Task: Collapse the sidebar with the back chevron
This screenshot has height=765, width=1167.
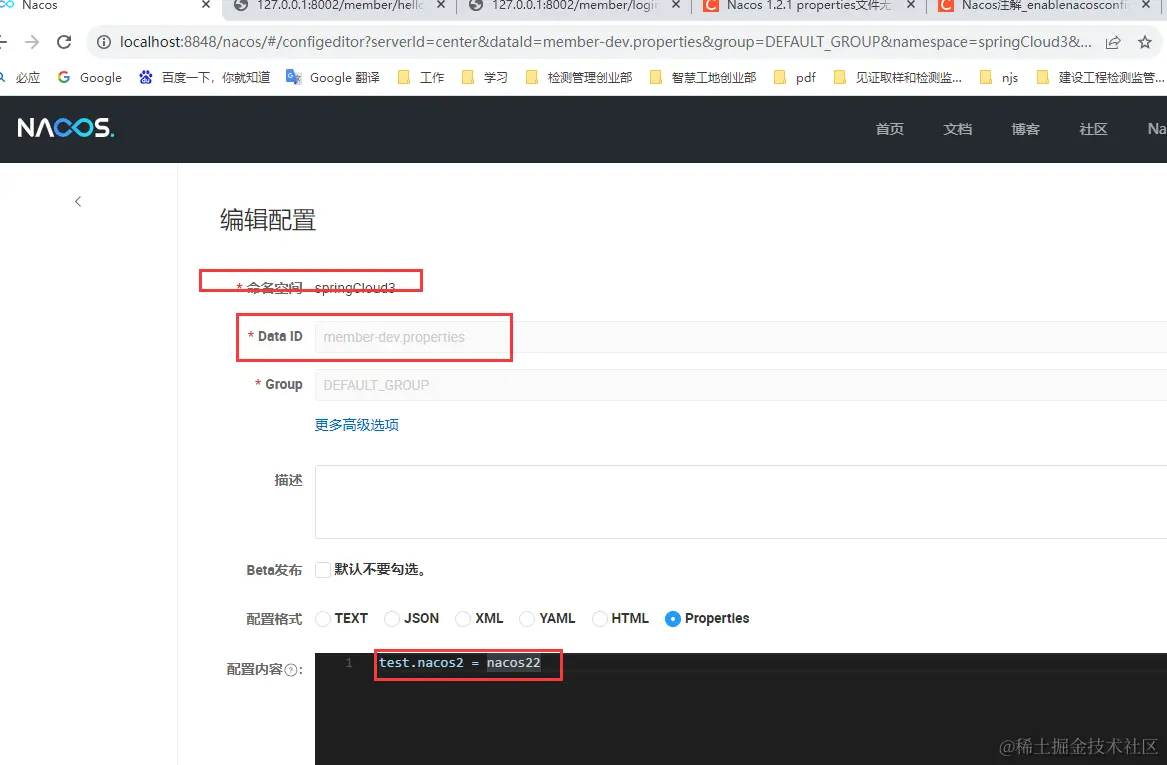Action: 78,202
